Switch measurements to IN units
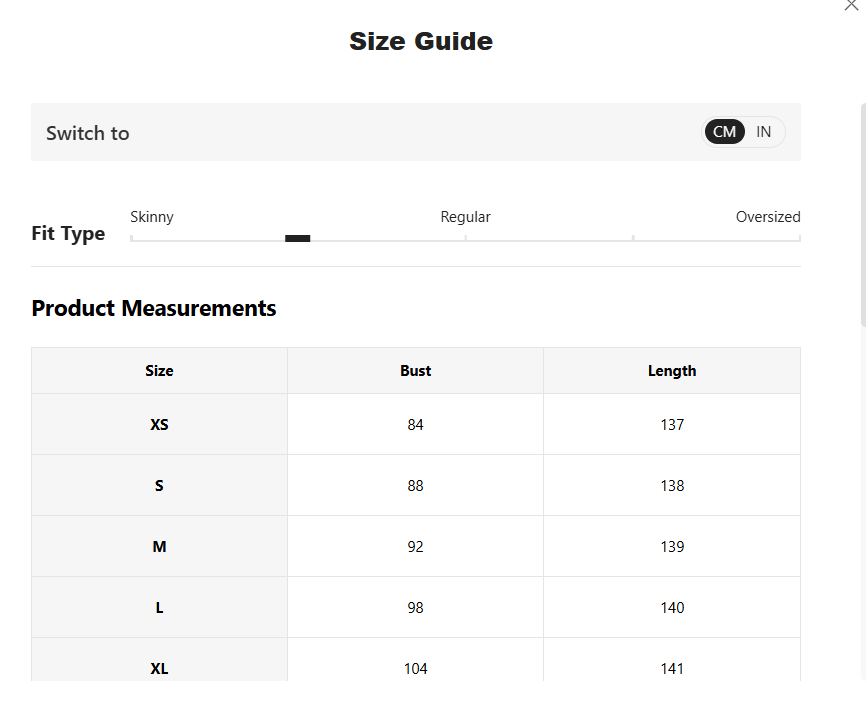 tap(763, 132)
